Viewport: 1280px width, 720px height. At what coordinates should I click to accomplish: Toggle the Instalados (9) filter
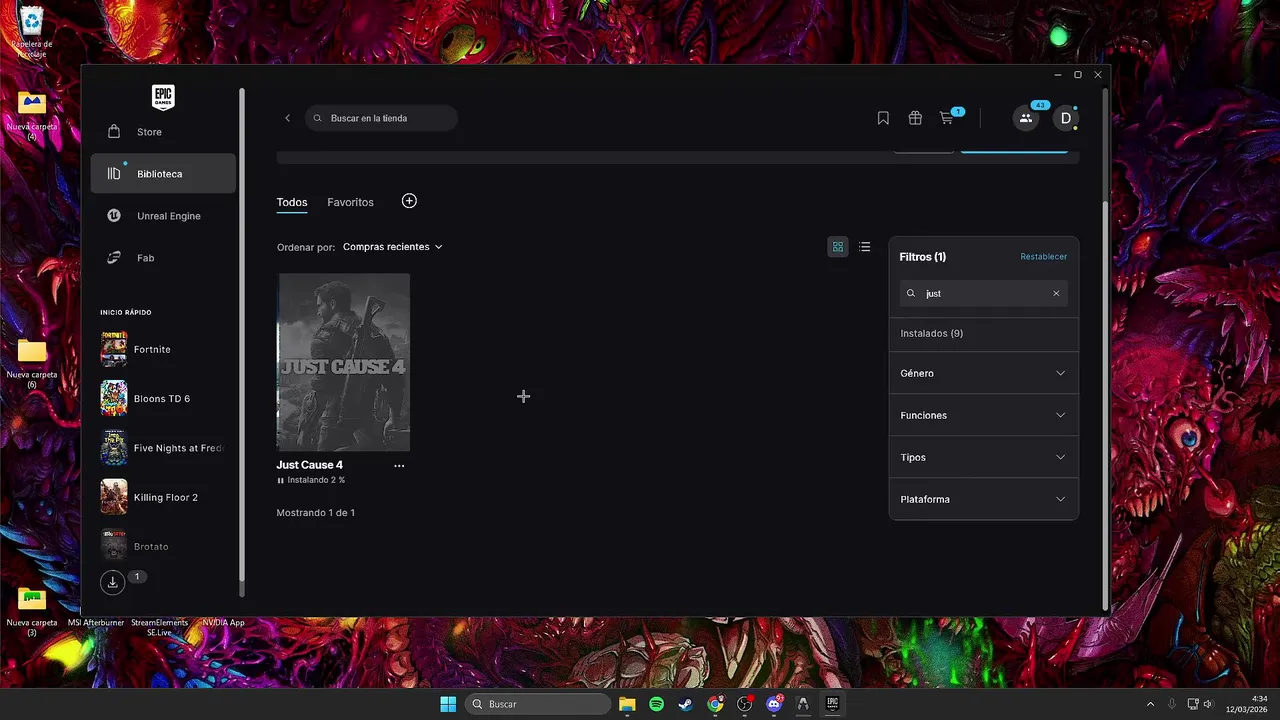point(984,333)
